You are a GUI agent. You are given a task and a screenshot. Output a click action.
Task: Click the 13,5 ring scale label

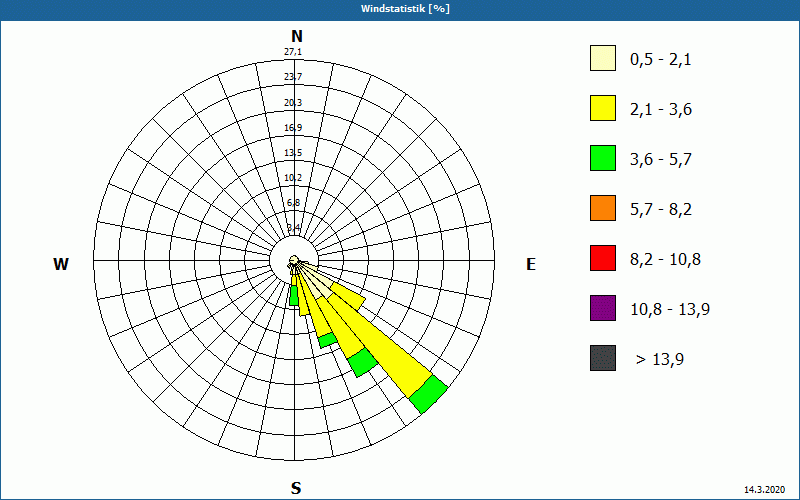point(293,153)
